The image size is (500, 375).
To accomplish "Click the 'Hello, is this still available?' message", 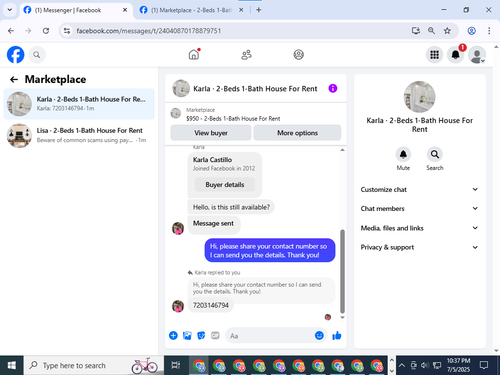I will pyautogui.click(x=231, y=207).
